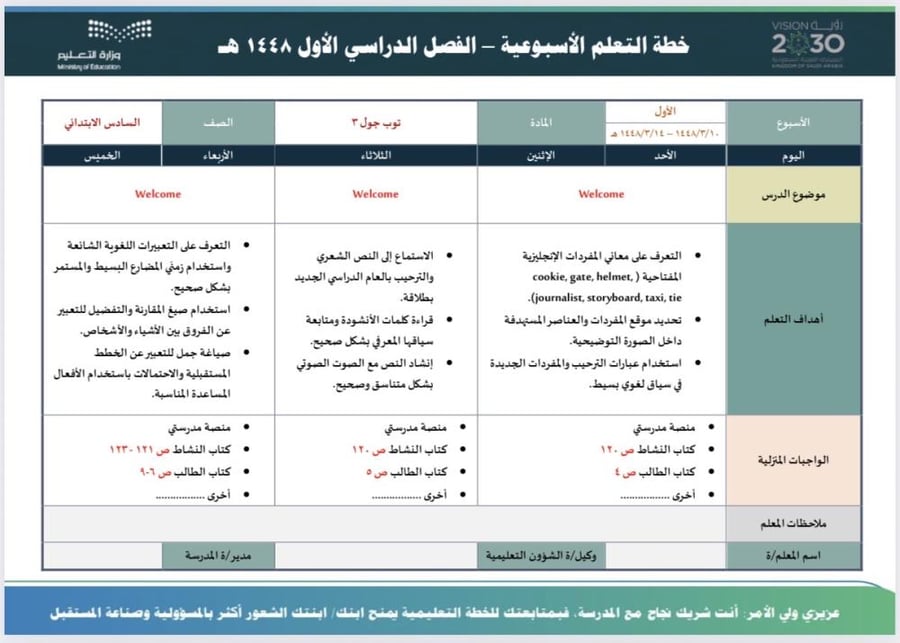Click the "اسم المعلم/ة" label
Image resolution: width=900 pixels, height=643 pixels.
[x=793, y=556]
